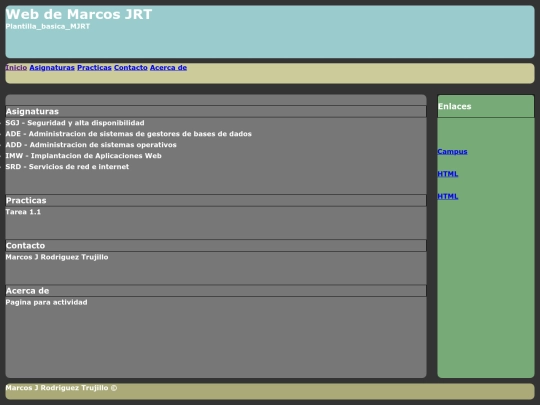
Task: Select Marcos J Rodriguez Trujillo under Contacto
Action: [57, 257]
